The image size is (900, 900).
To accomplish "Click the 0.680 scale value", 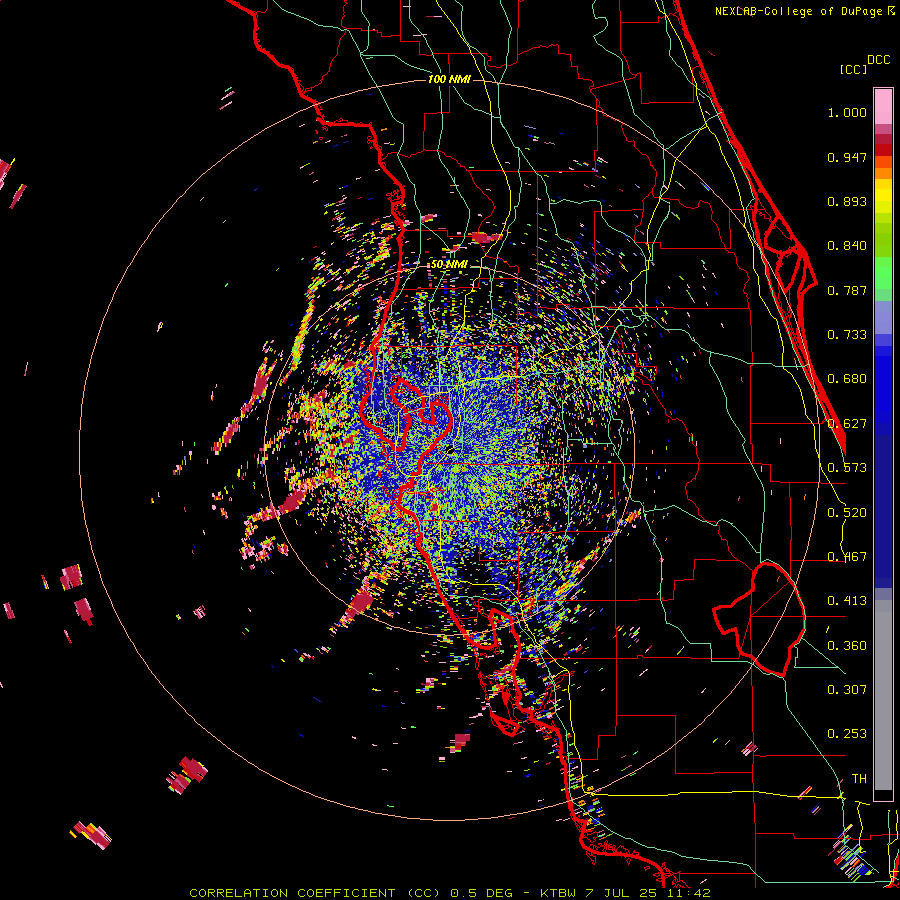I will [x=847, y=379].
